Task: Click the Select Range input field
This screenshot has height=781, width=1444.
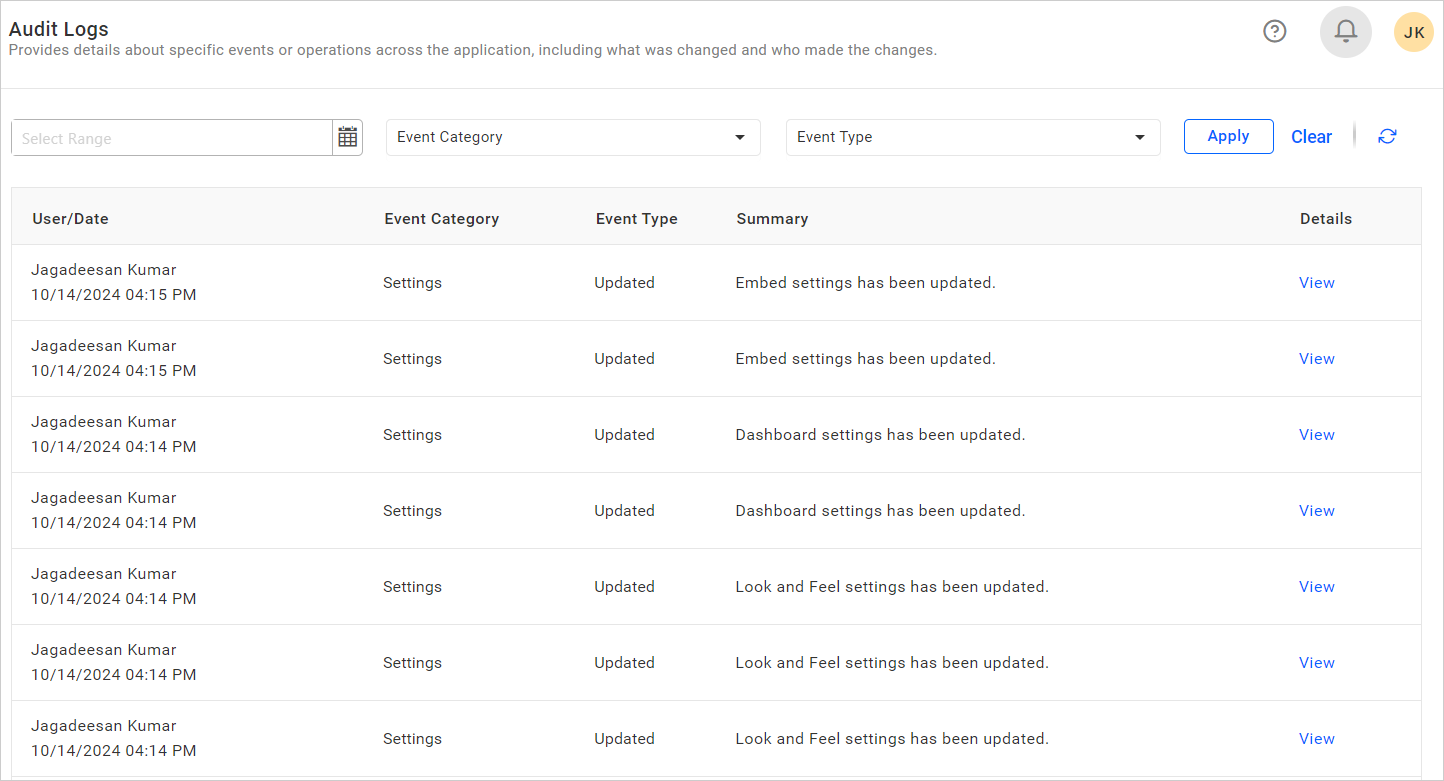Action: point(170,138)
